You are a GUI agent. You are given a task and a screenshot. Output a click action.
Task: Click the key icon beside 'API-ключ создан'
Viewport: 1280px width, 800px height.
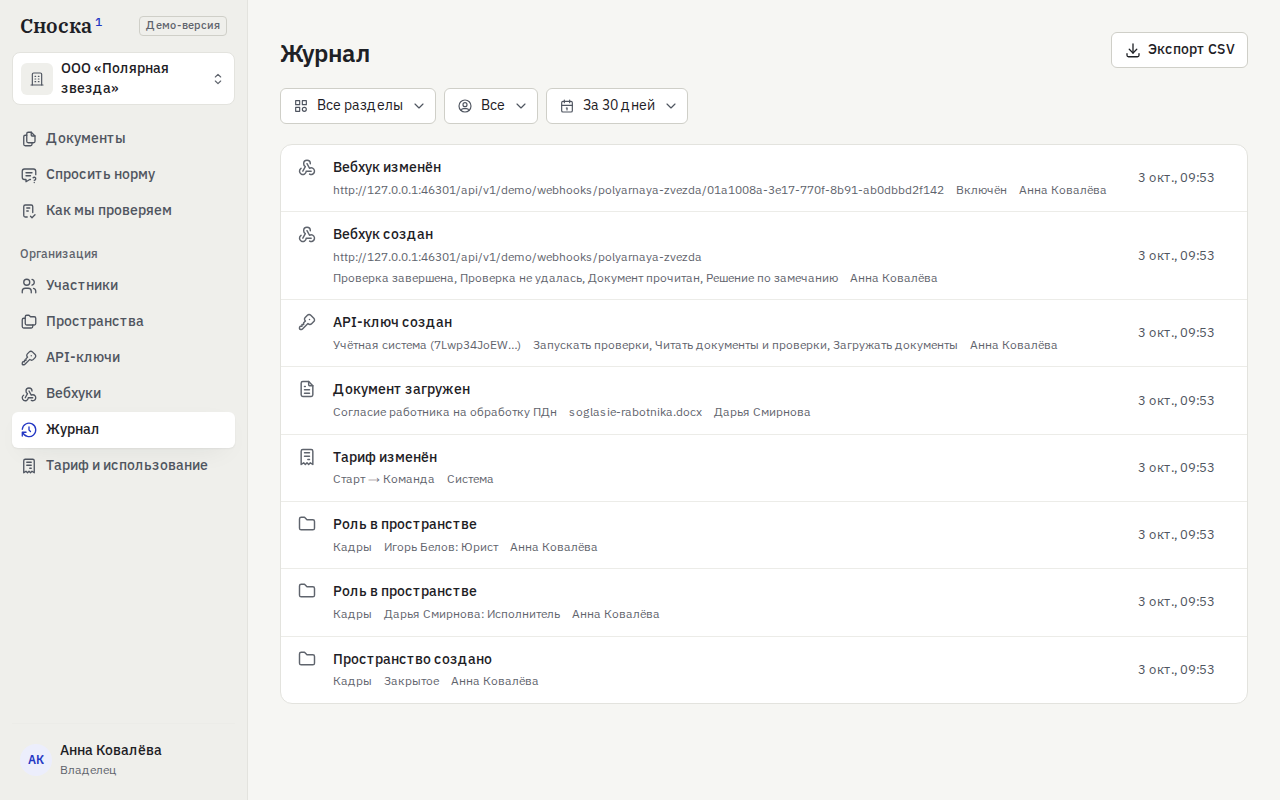(x=307, y=322)
